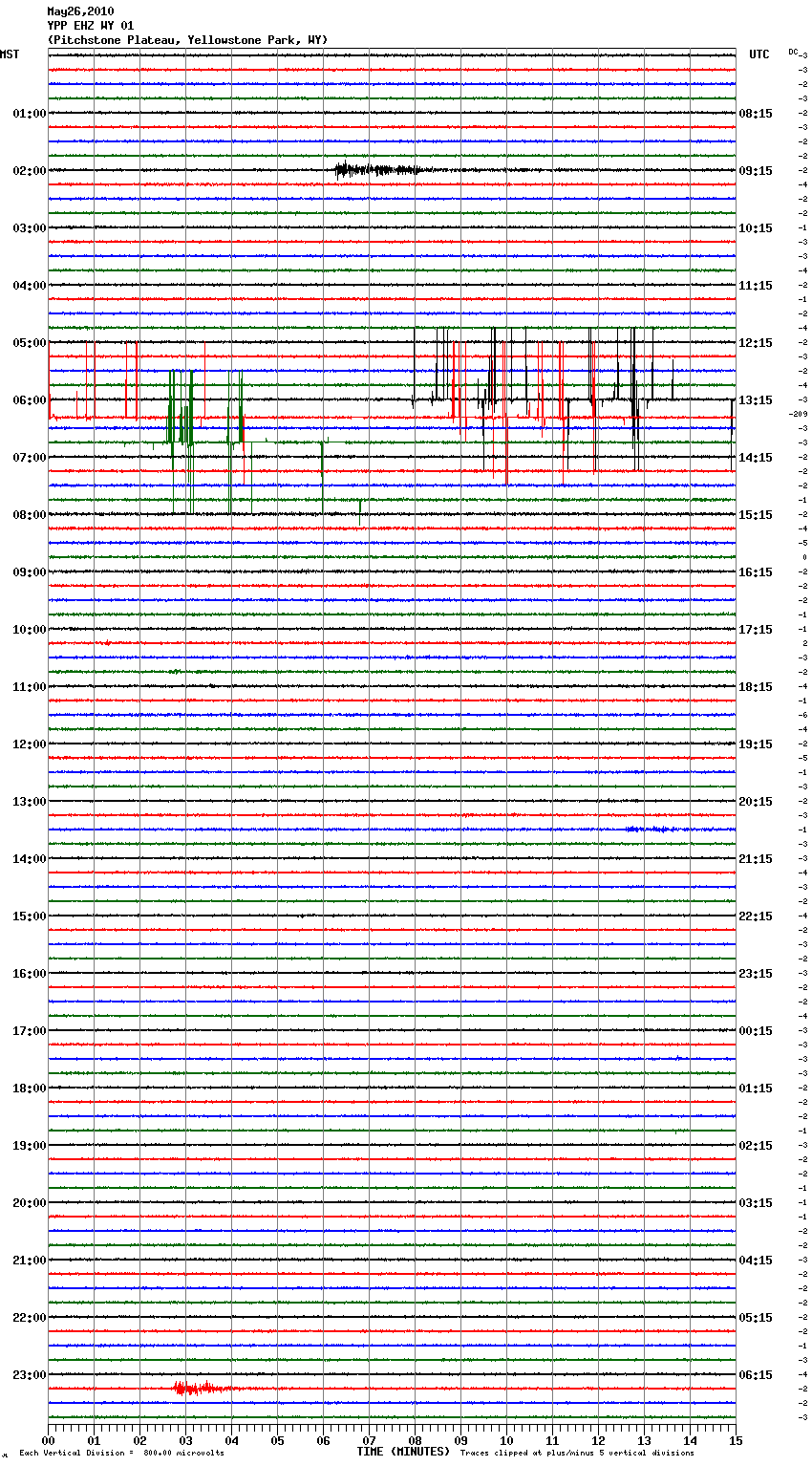Click the 06:15 UTC time label

coord(756,1375)
